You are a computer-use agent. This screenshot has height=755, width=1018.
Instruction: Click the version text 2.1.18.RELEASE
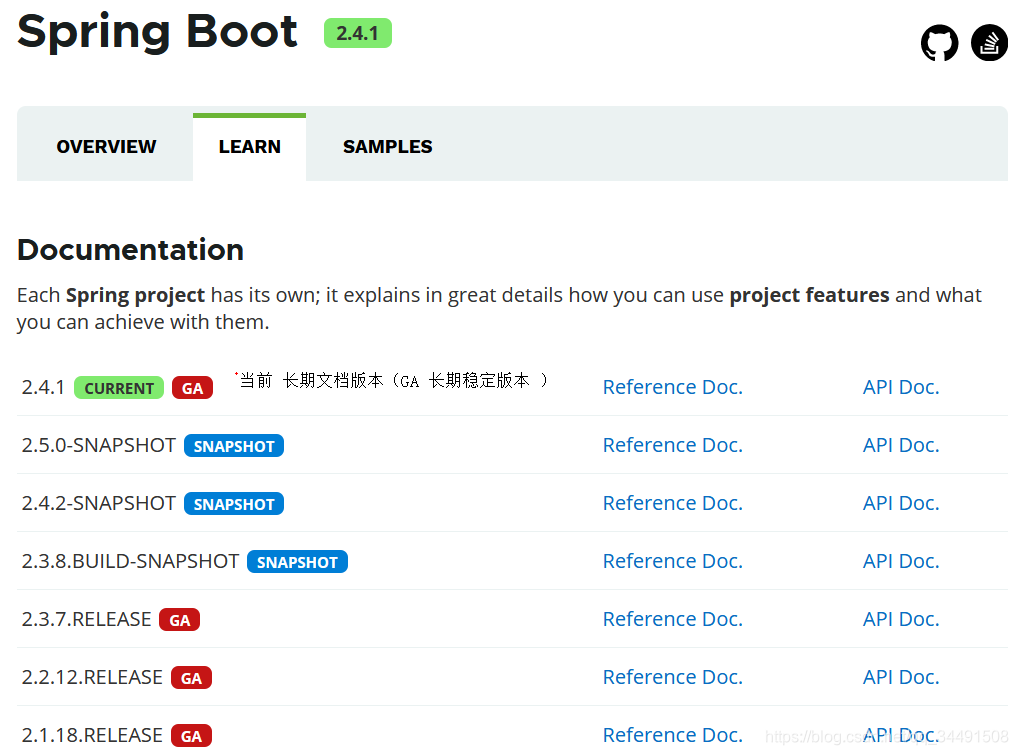coord(92,735)
